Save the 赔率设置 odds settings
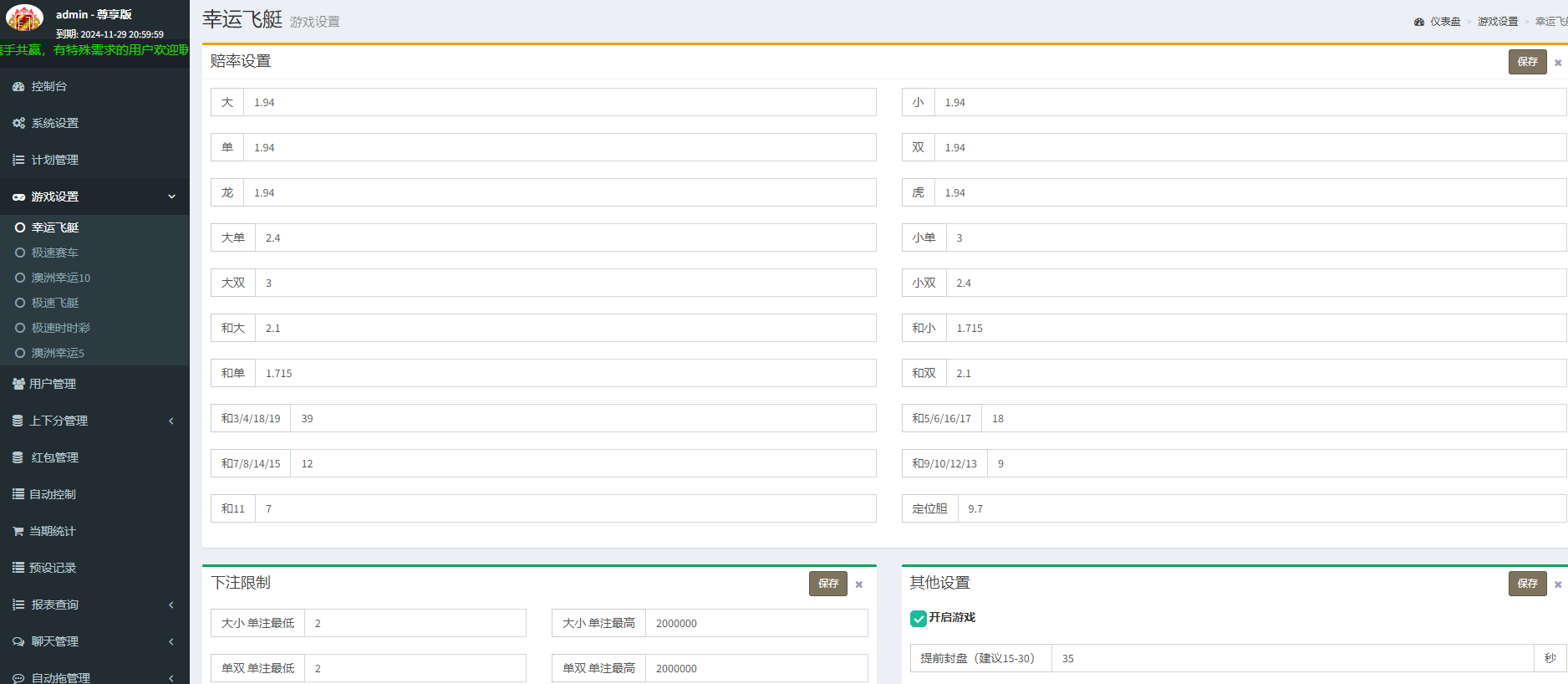Image resolution: width=1568 pixels, height=684 pixels. click(1527, 62)
